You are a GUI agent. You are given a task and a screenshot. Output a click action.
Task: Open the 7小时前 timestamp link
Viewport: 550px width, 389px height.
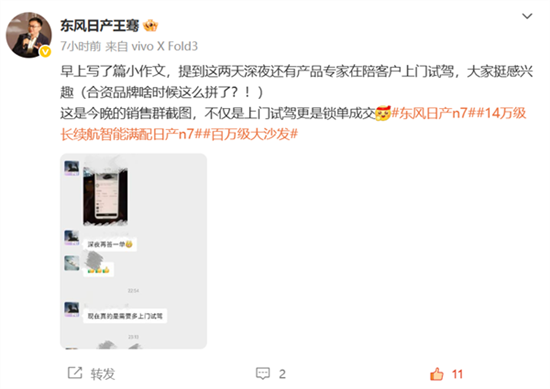point(80,46)
